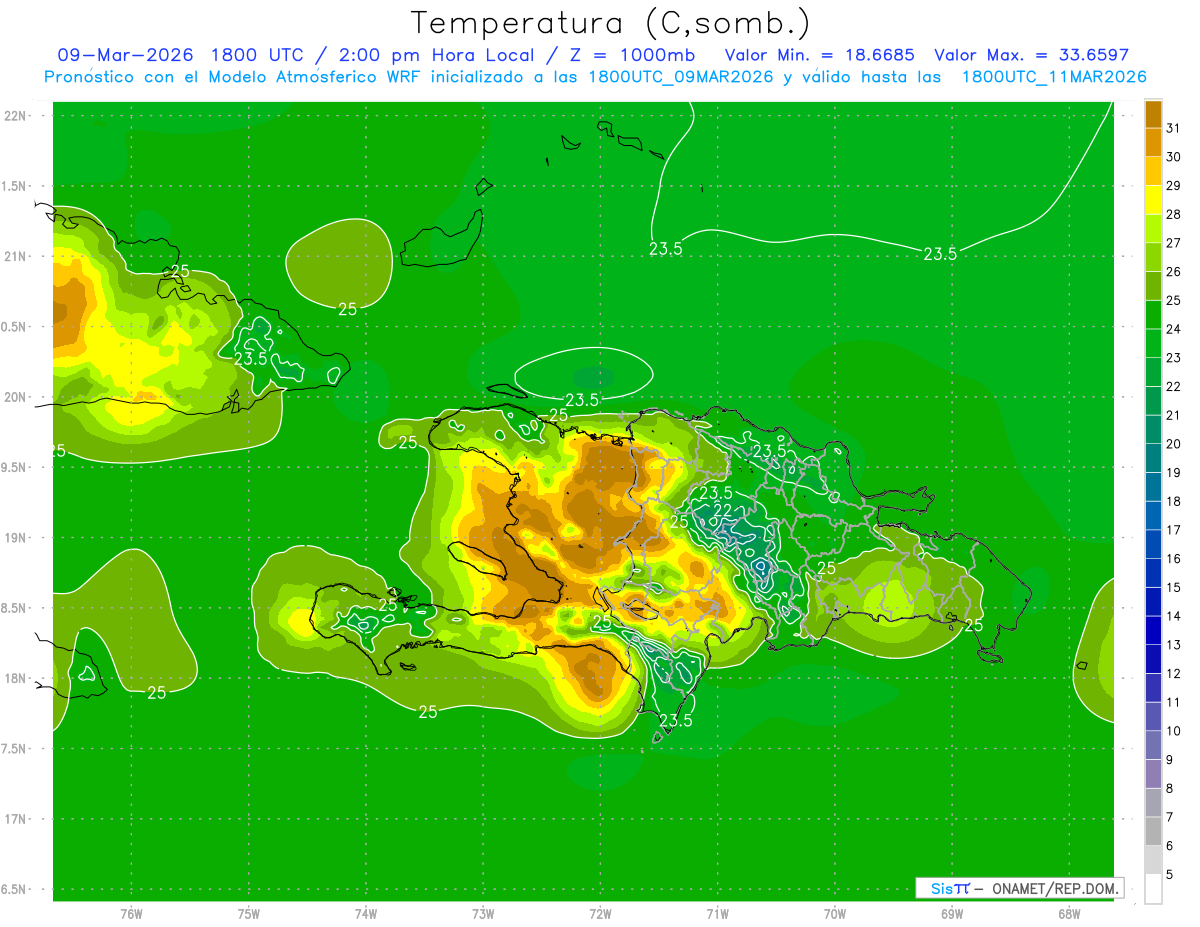
Task: Click the '76W' longitude axis label
Action: click(x=131, y=913)
